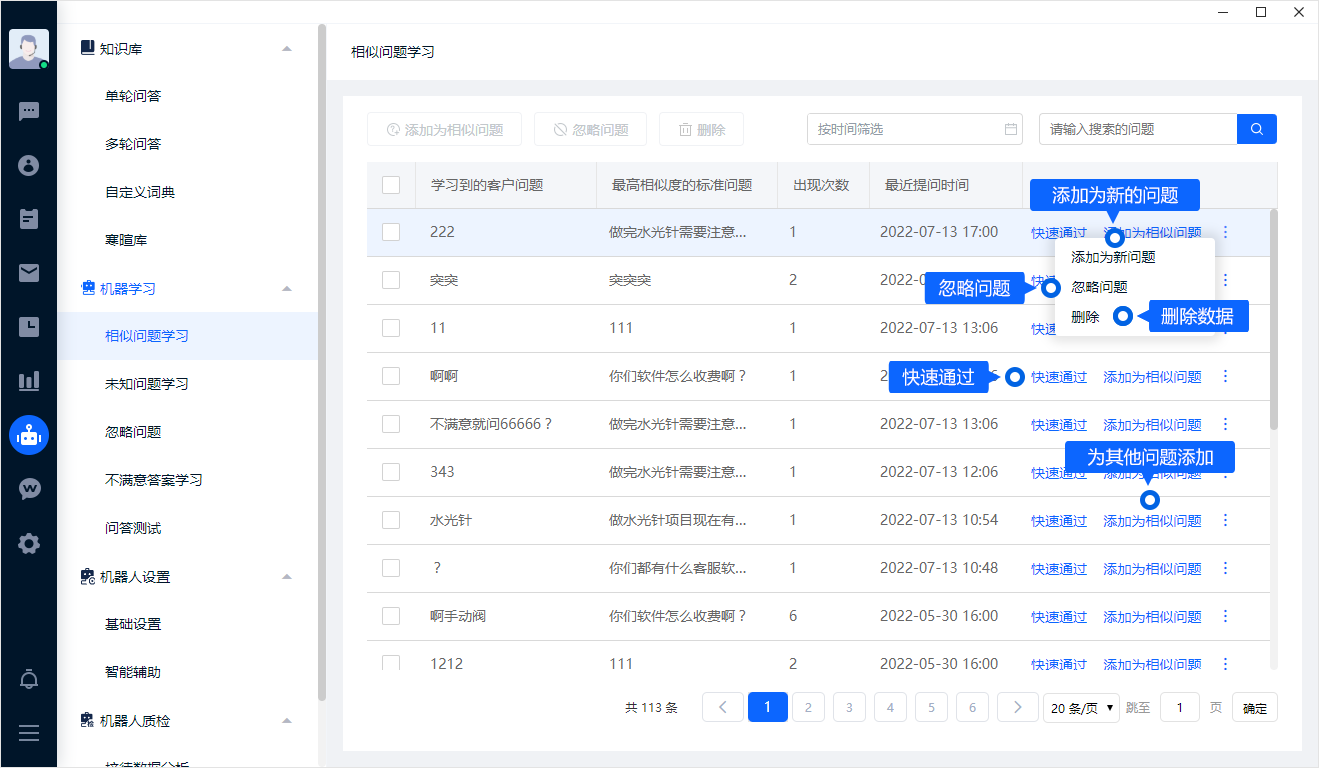Open 单轮问答 in the sidebar
Image resolution: width=1319 pixels, height=768 pixels.
133,96
